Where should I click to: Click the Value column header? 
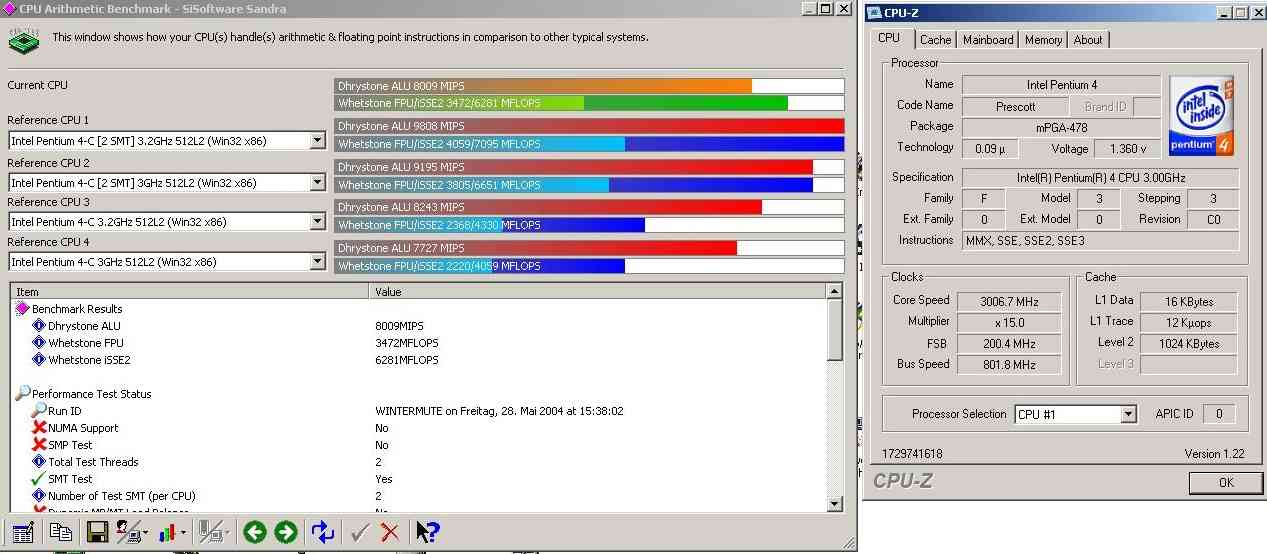(x=597, y=291)
